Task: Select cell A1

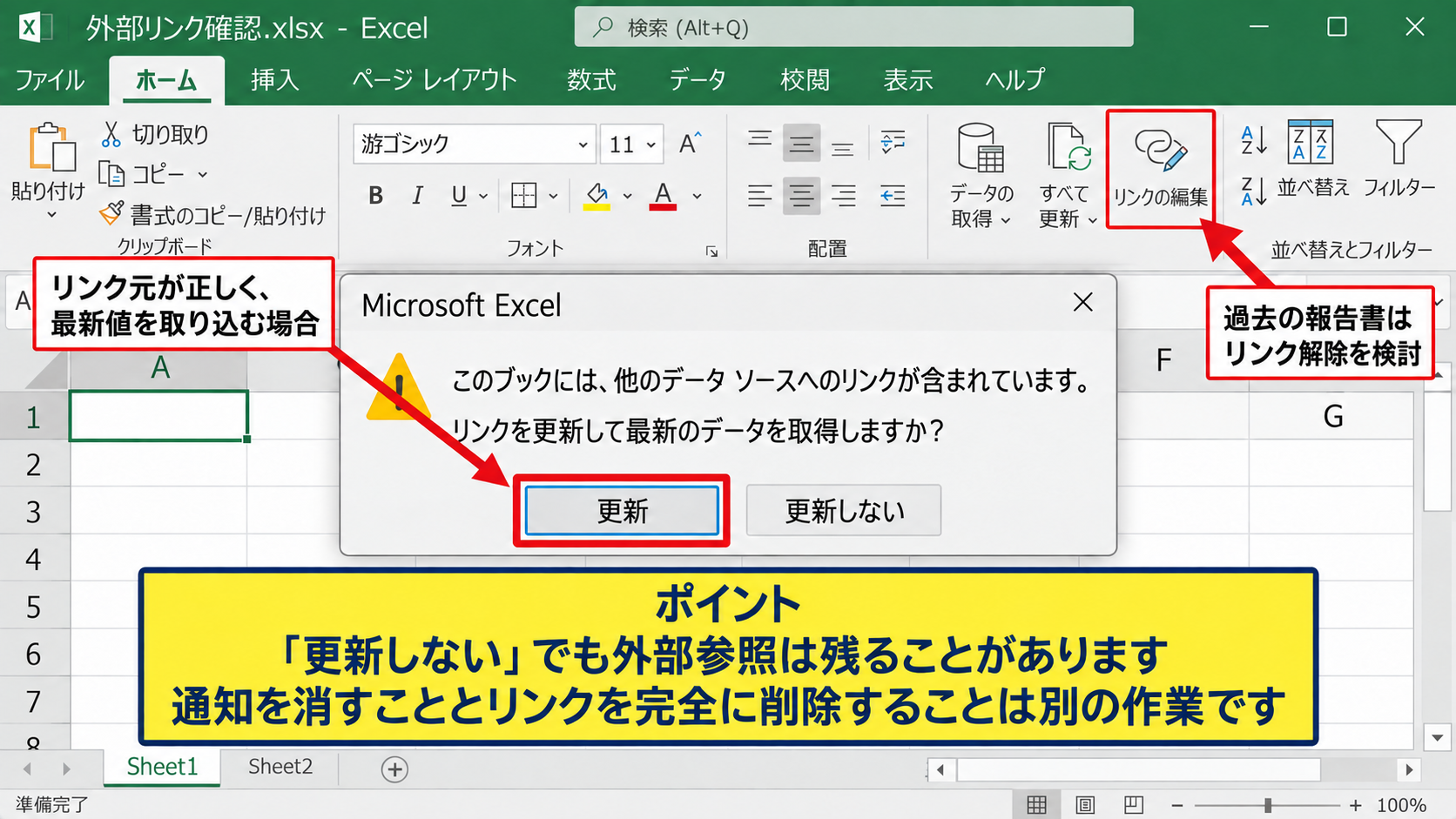Action: [x=158, y=416]
